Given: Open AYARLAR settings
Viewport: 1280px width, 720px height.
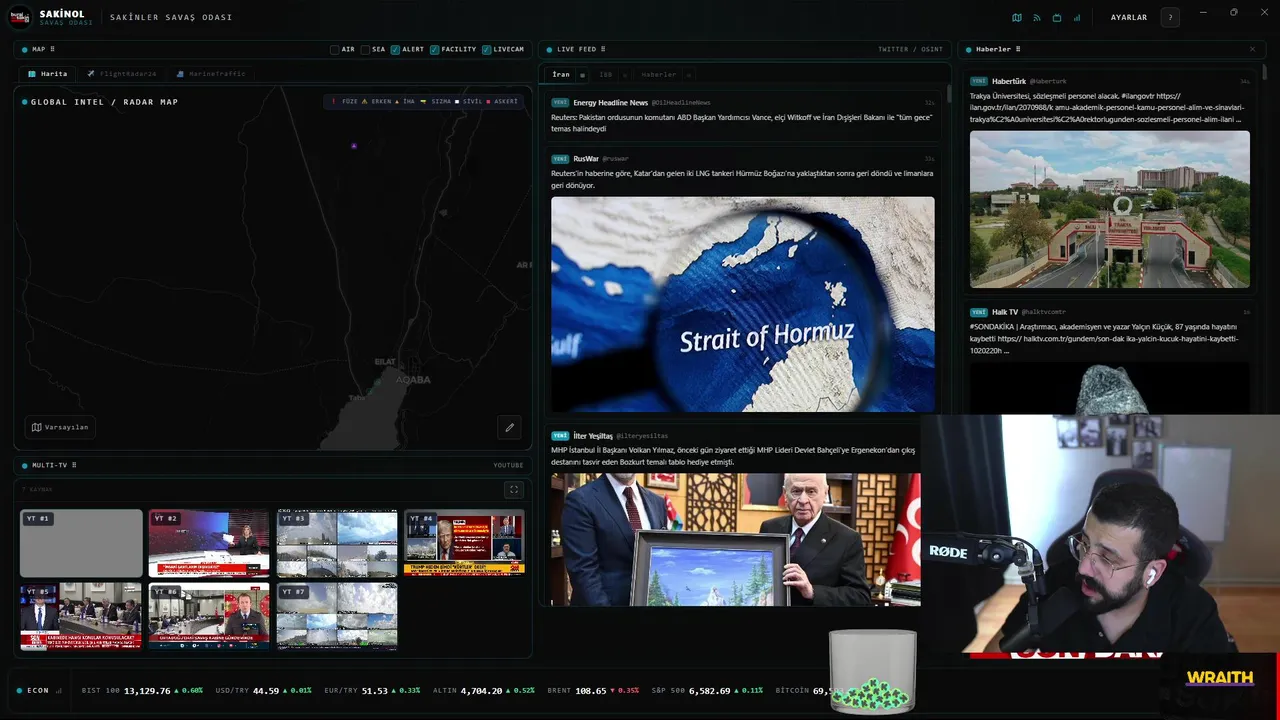Looking at the screenshot, I should coord(1129,18).
